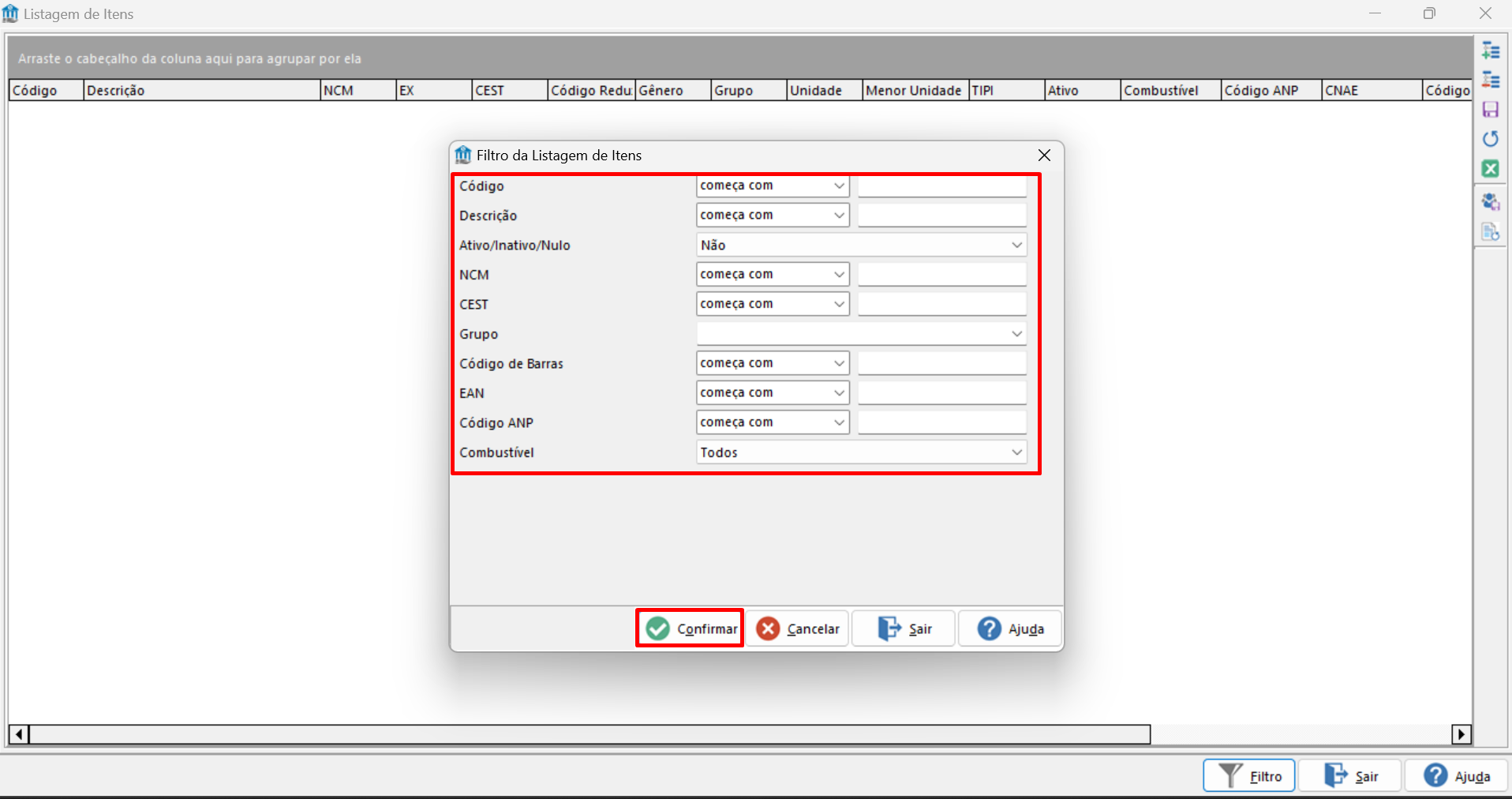Expand the Ativo/Inativo/Nulo dropdown
Image resolution: width=1512 pixels, height=799 pixels.
coord(862,245)
